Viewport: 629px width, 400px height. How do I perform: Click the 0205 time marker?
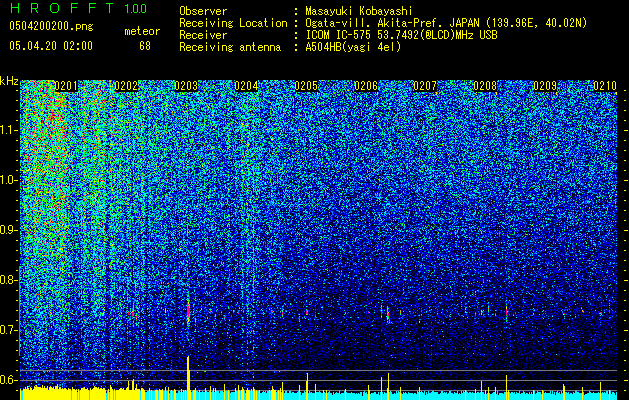pos(306,86)
